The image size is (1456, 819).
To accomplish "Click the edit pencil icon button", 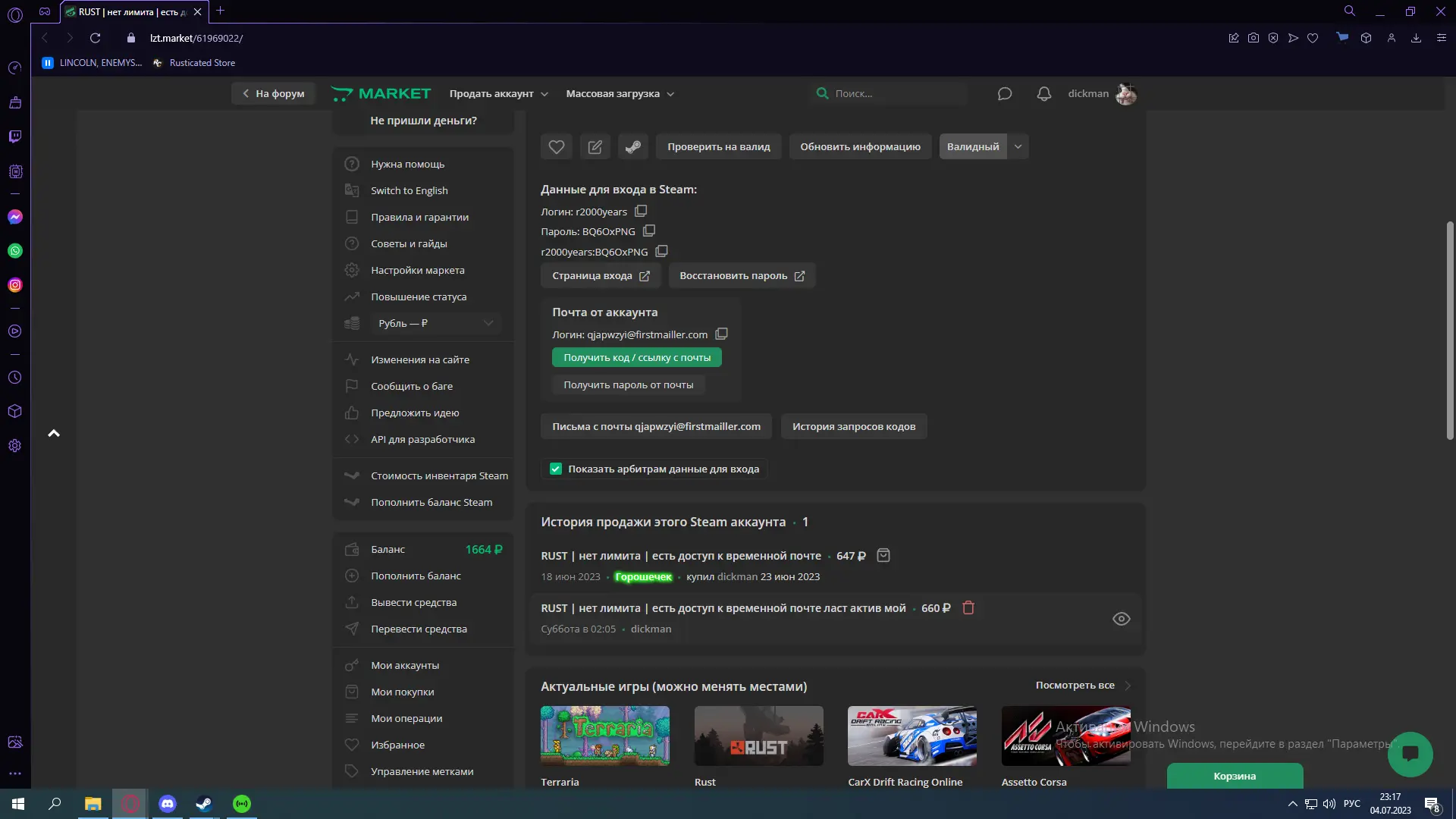I will [595, 147].
